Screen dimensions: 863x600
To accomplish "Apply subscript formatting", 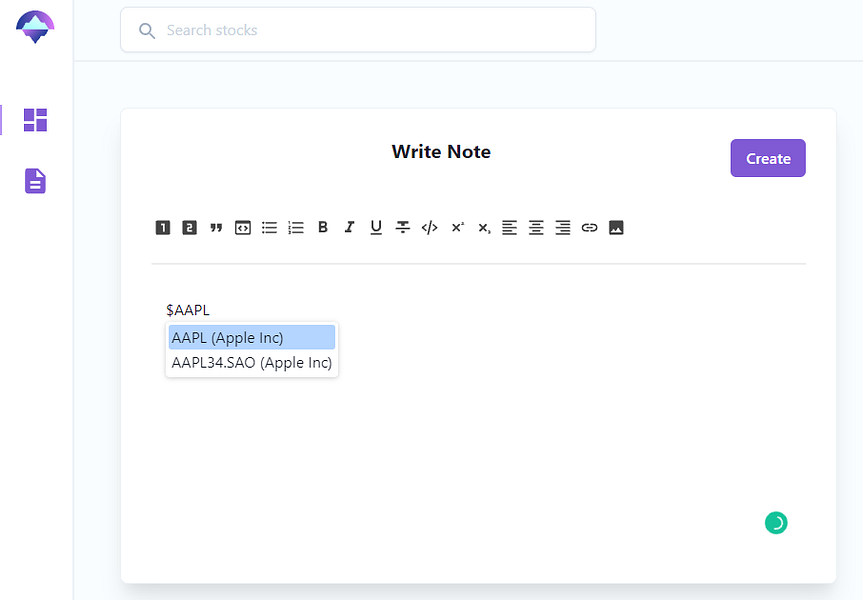I will [484, 228].
